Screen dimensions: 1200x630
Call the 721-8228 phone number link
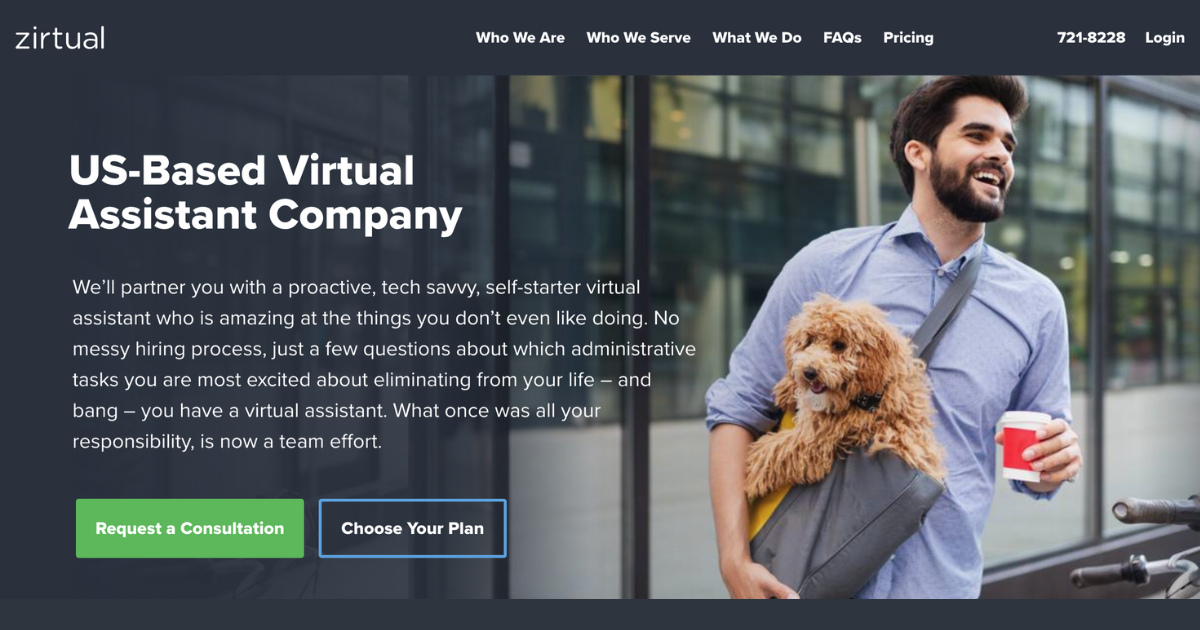coord(1091,38)
